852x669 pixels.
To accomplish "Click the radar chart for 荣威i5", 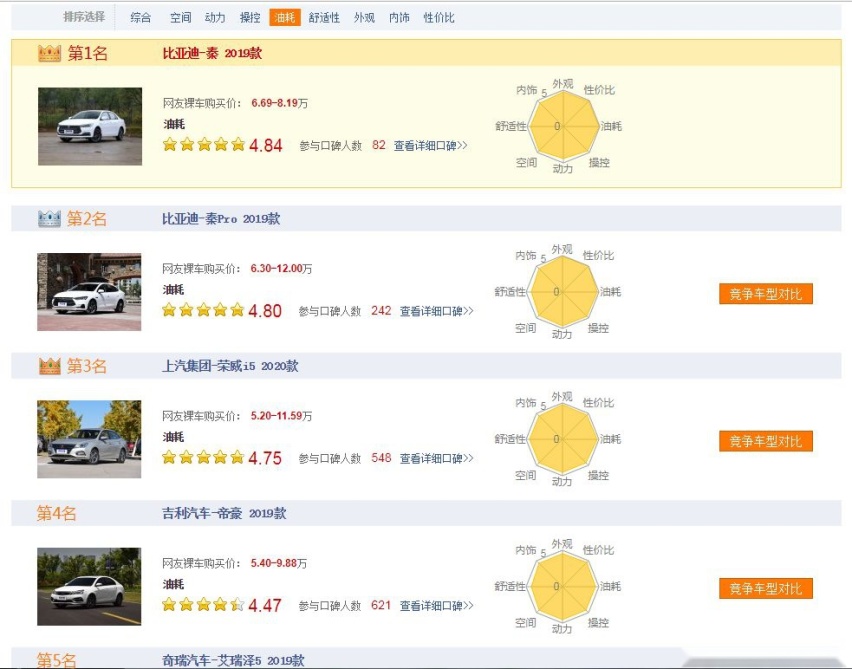I will click(562, 439).
